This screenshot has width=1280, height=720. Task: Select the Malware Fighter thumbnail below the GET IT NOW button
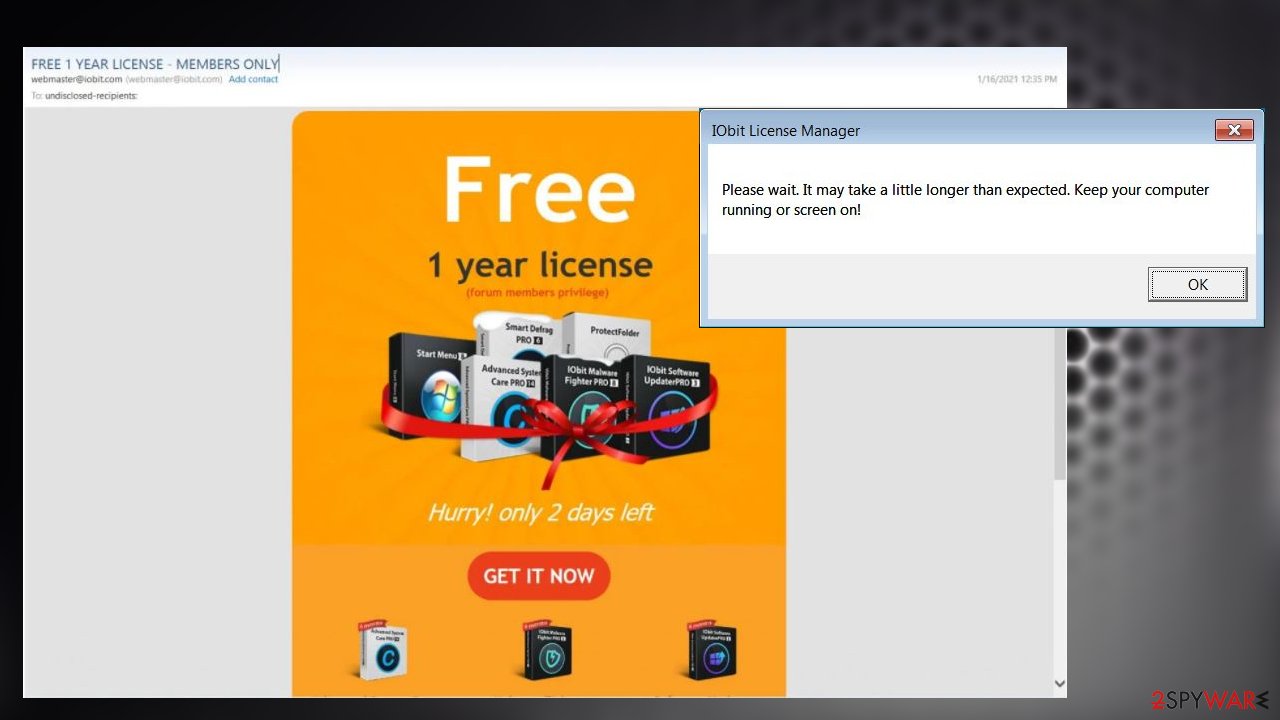tap(547, 651)
